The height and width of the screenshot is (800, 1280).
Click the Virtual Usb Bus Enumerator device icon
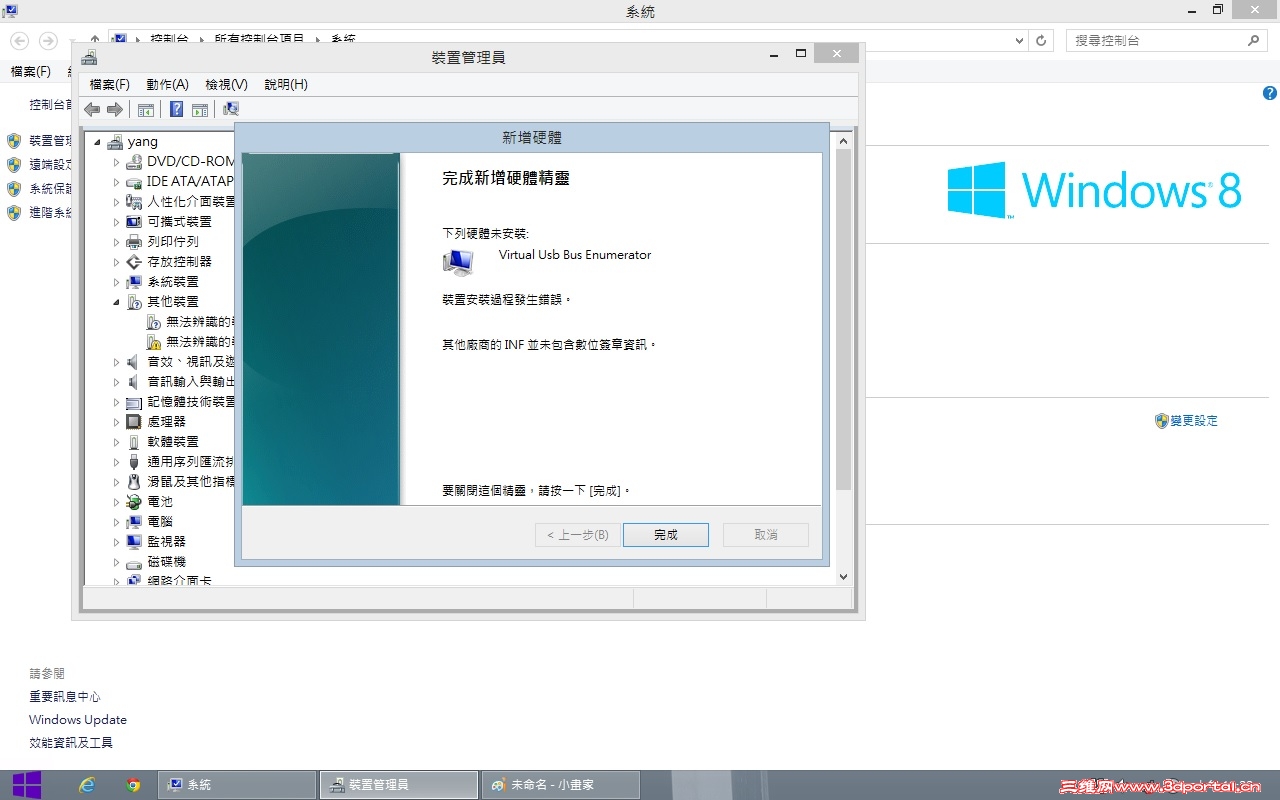click(x=458, y=262)
